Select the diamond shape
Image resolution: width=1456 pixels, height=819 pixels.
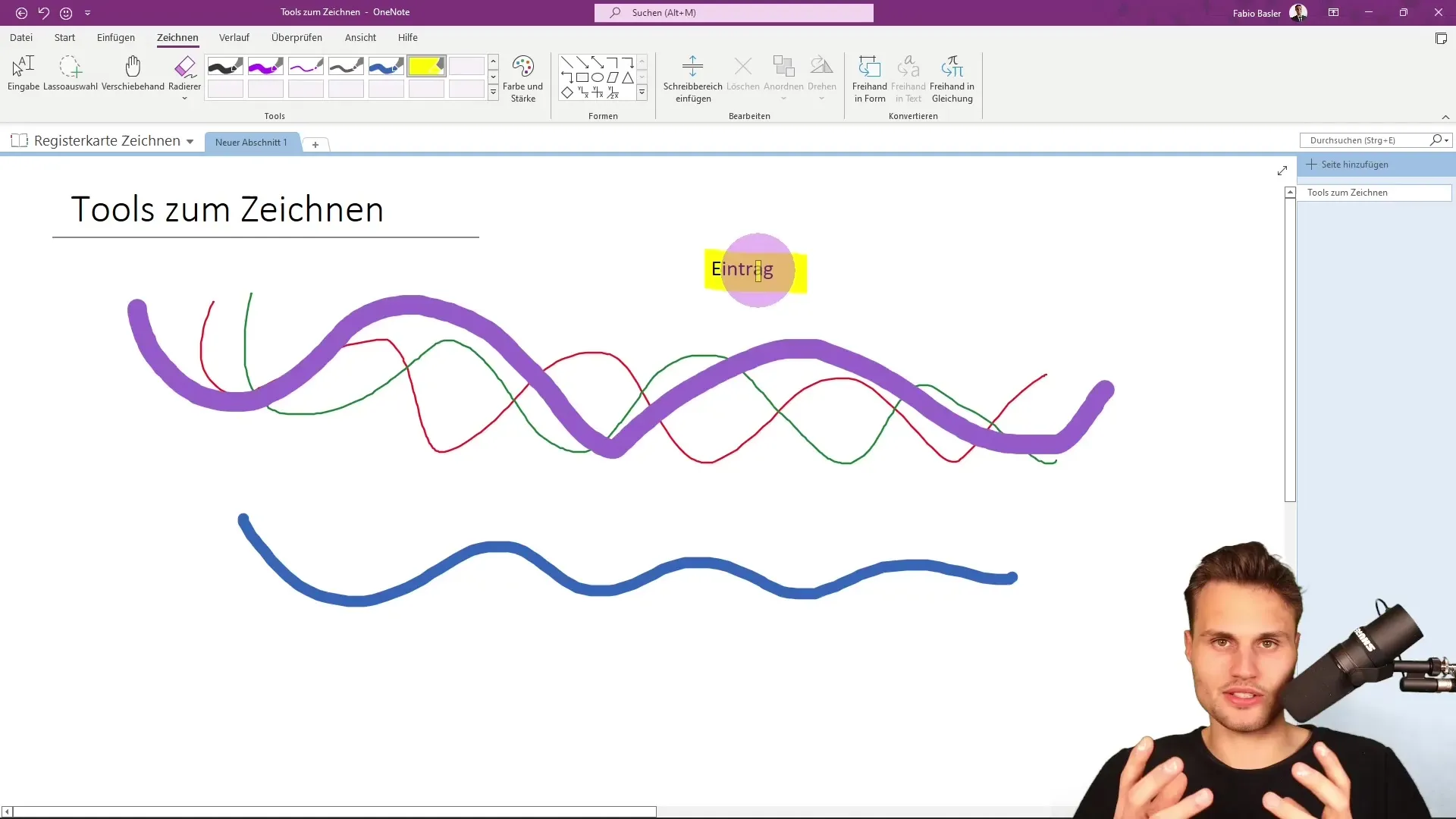(x=567, y=93)
